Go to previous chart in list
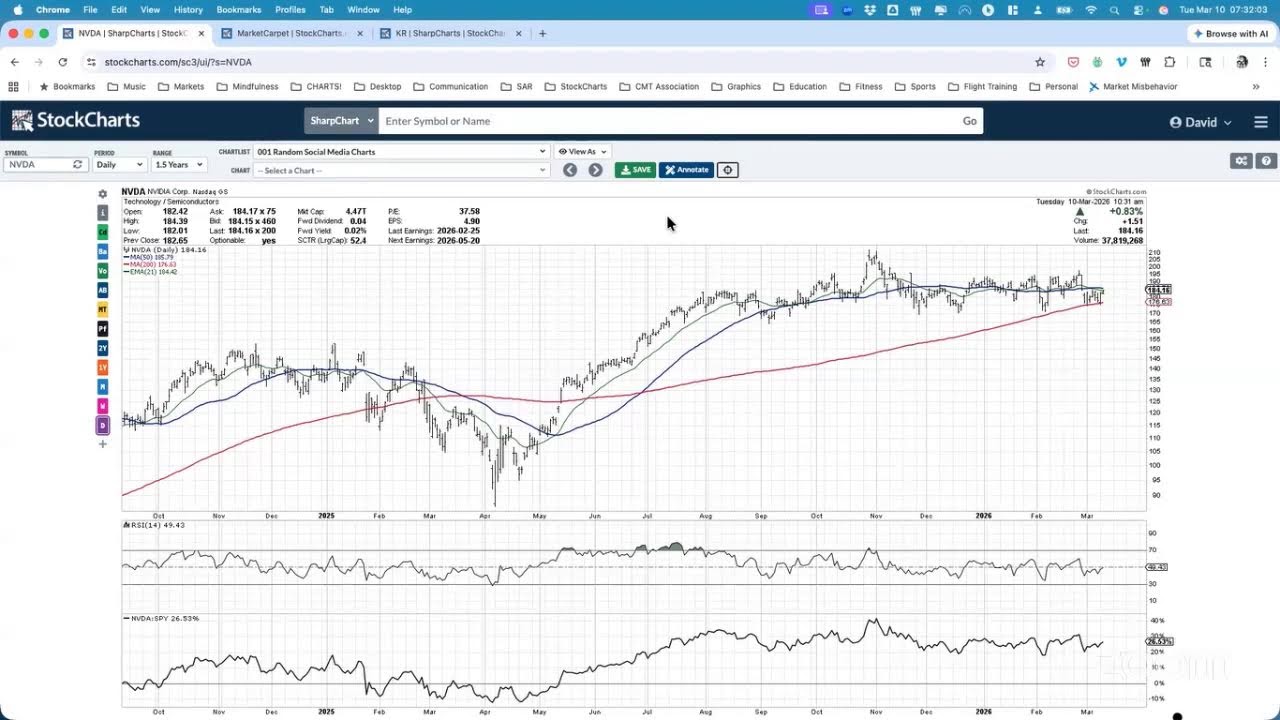 coord(570,170)
